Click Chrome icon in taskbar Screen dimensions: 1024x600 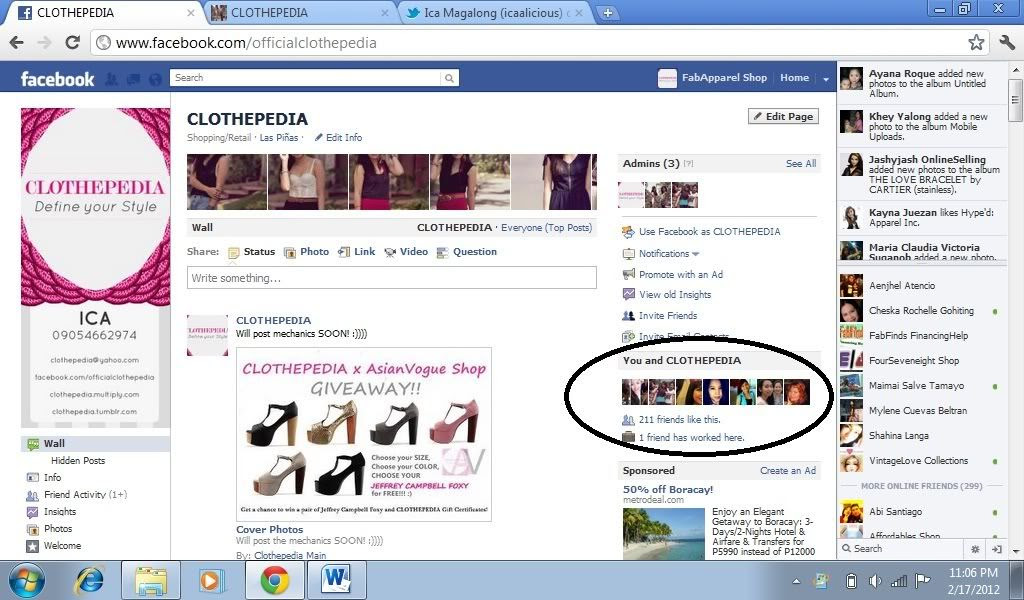(x=275, y=580)
